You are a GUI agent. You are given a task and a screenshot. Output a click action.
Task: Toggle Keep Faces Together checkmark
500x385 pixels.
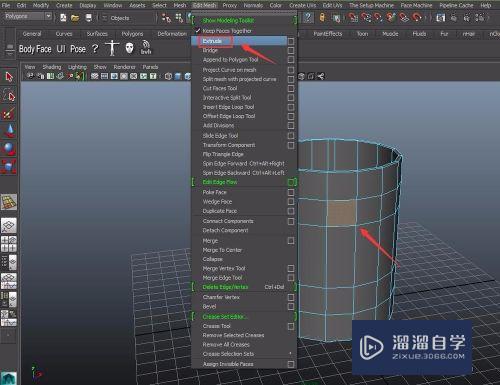point(198,31)
